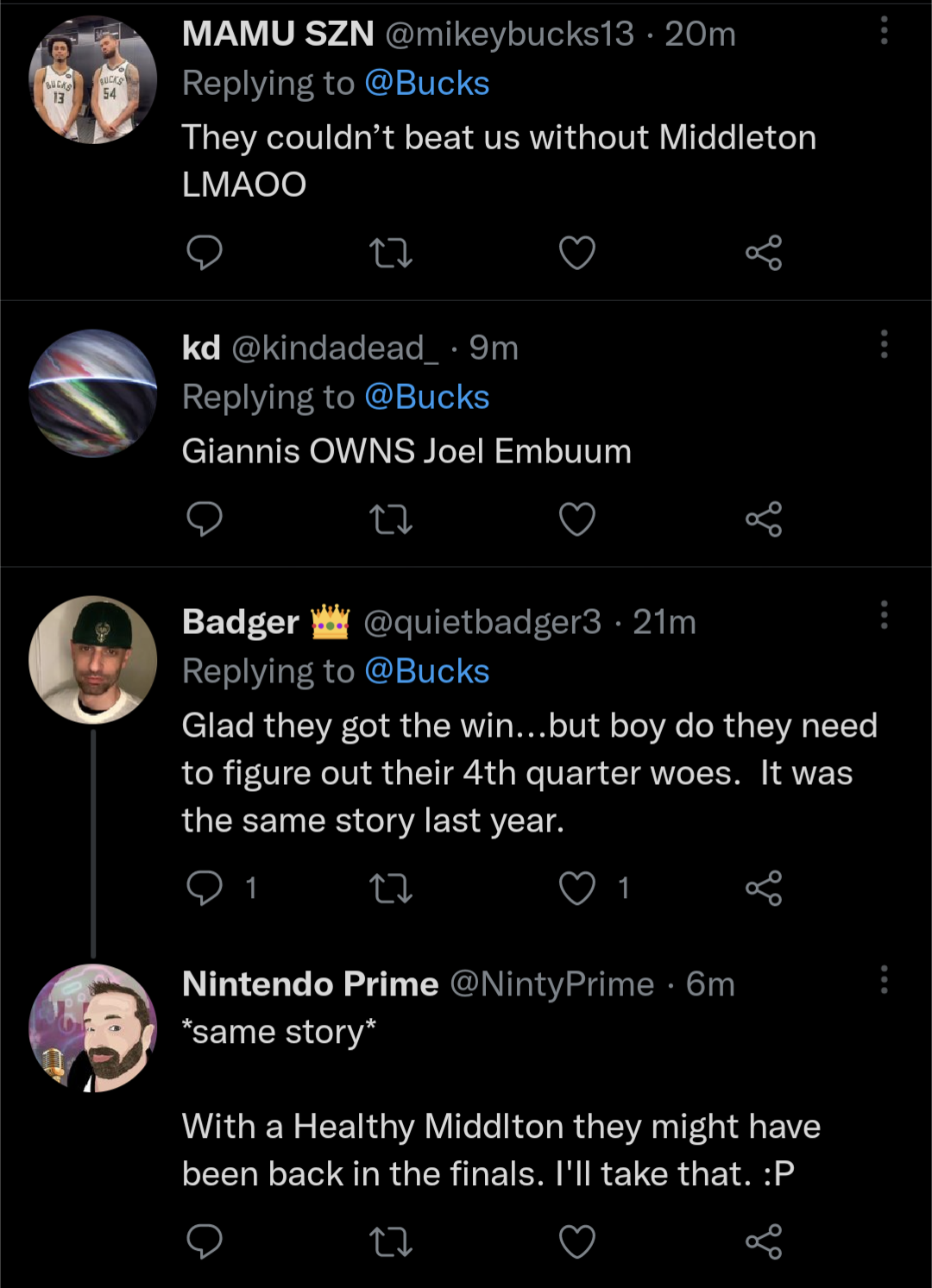This screenshot has width=932, height=1288.
Task: Like the tweet about Middleton LMAOO
Action: click(x=577, y=253)
